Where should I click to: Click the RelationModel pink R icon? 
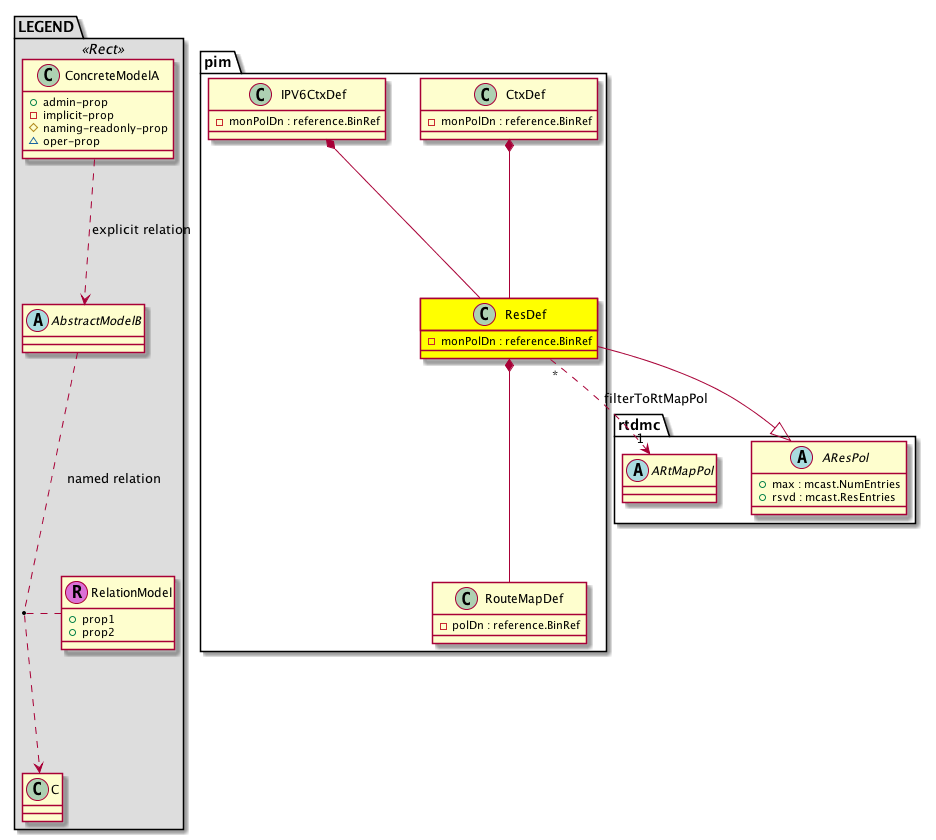(77, 593)
